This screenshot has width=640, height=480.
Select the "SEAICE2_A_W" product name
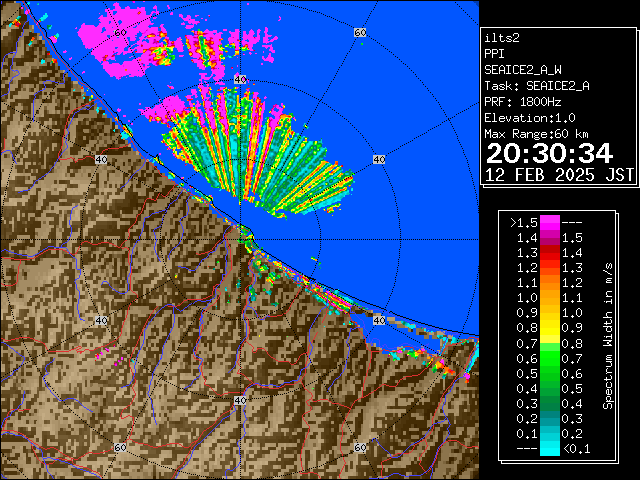[523, 70]
